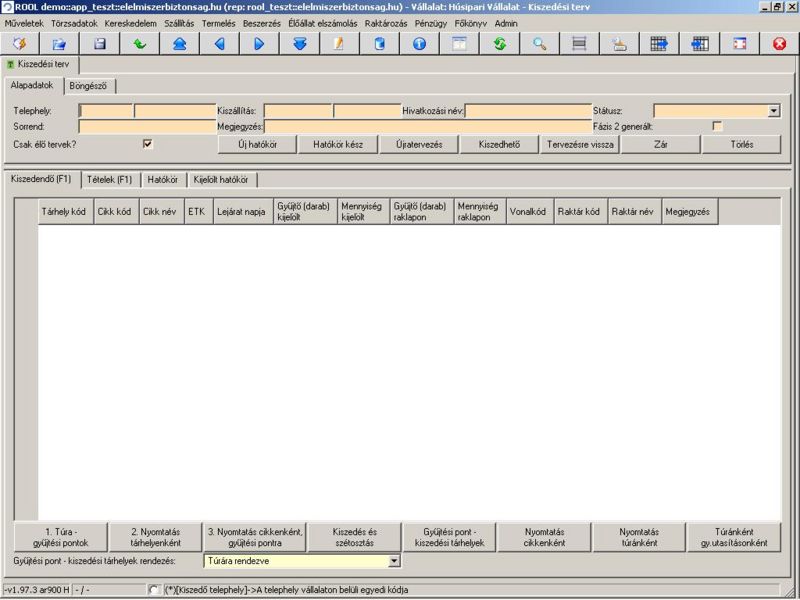Open the Státusz dropdown list
This screenshot has width=800, height=600.
(773, 111)
